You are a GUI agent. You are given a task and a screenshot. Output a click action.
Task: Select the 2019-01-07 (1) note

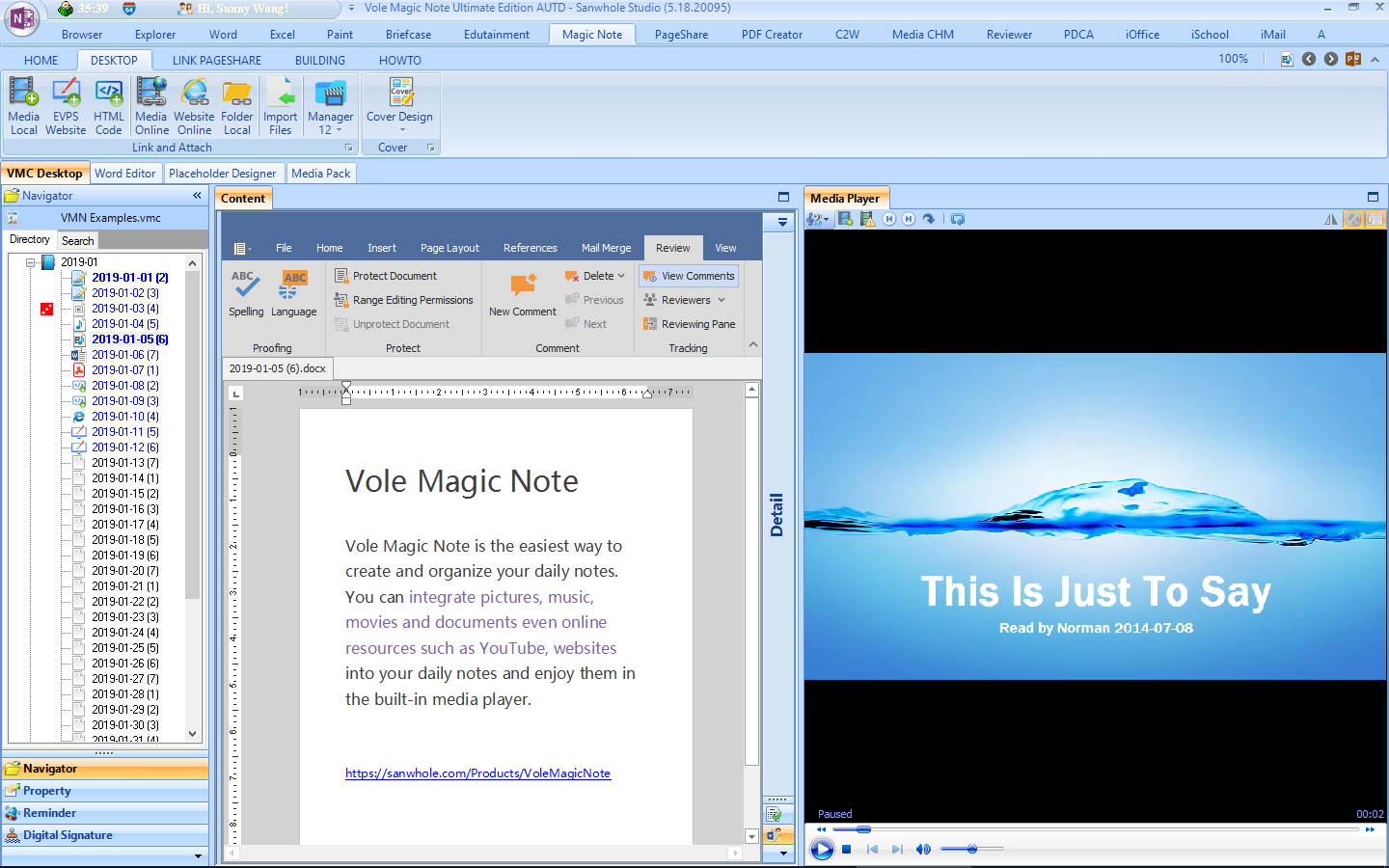[124, 370]
